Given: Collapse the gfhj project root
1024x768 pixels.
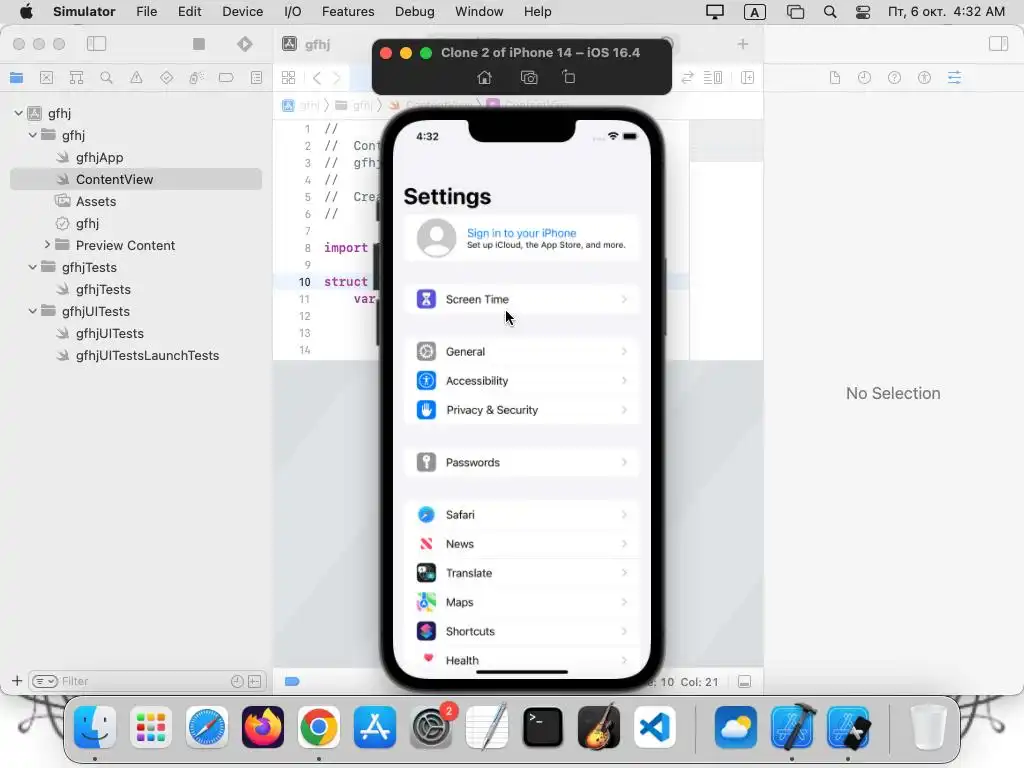Looking at the screenshot, I should pyautogui.click(x=18, y=113).
